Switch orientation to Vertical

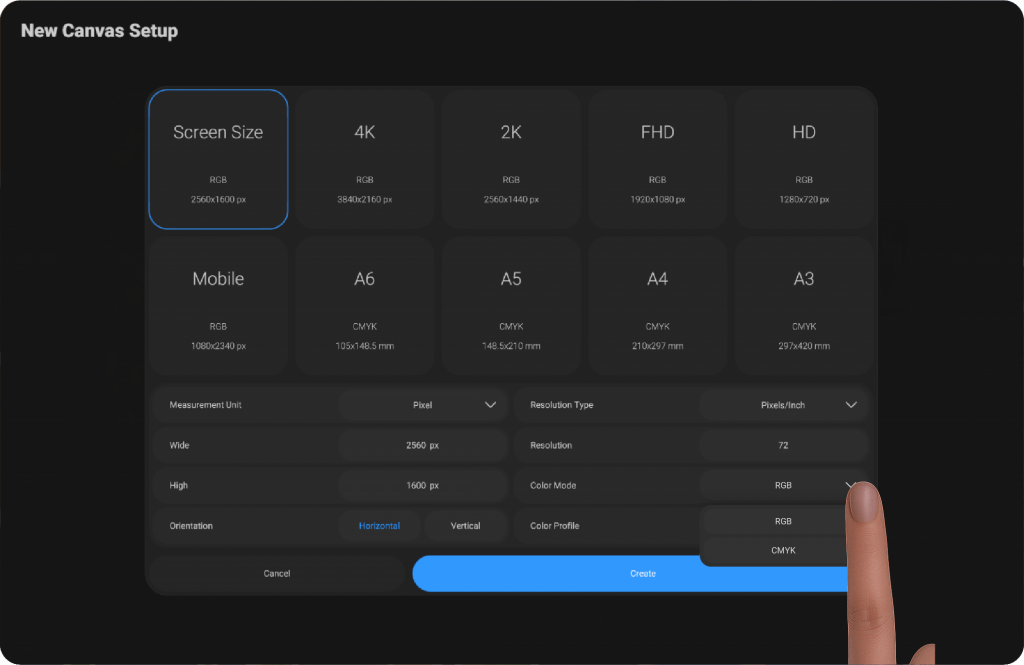[x=465, y=526]
